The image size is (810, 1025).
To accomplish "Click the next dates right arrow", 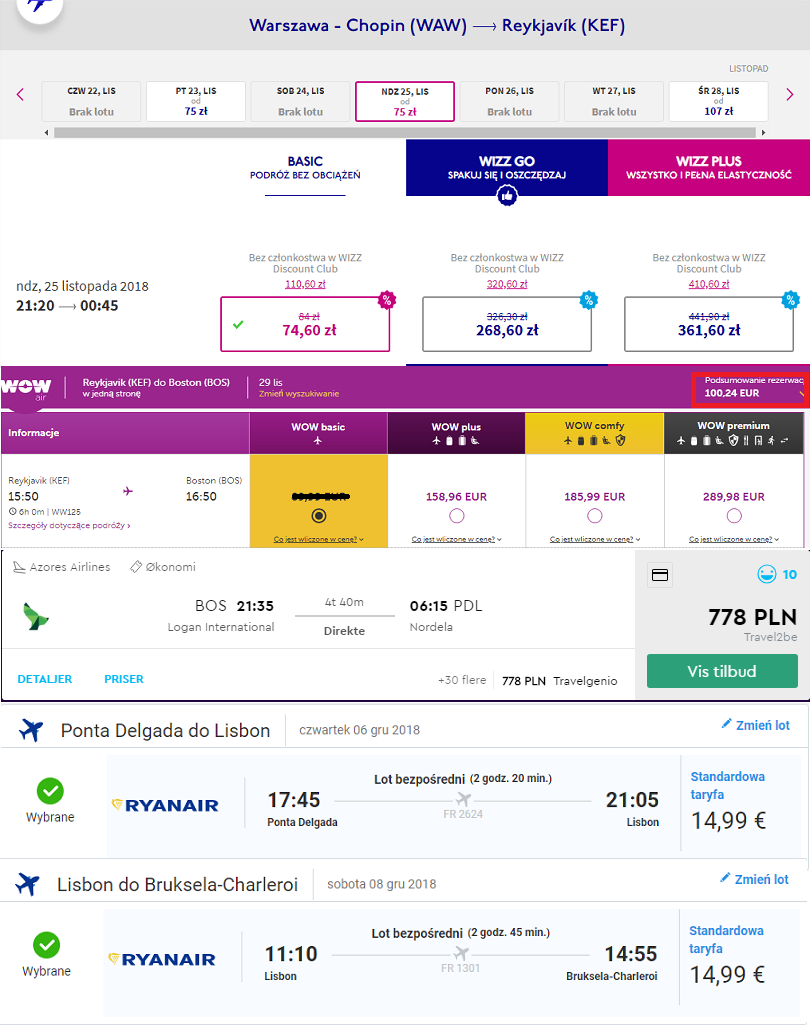I will pyautogui.click(x=789, y=94).
